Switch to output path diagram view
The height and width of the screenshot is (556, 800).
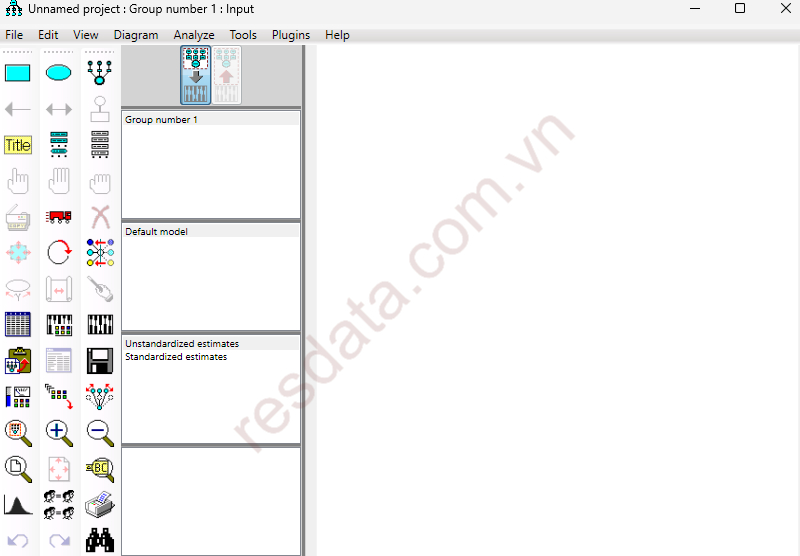coord(227,76)
